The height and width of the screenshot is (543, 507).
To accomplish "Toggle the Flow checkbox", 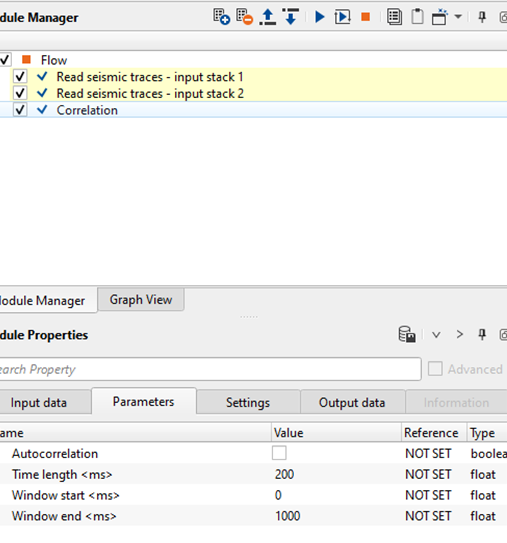I will [5, 60].
